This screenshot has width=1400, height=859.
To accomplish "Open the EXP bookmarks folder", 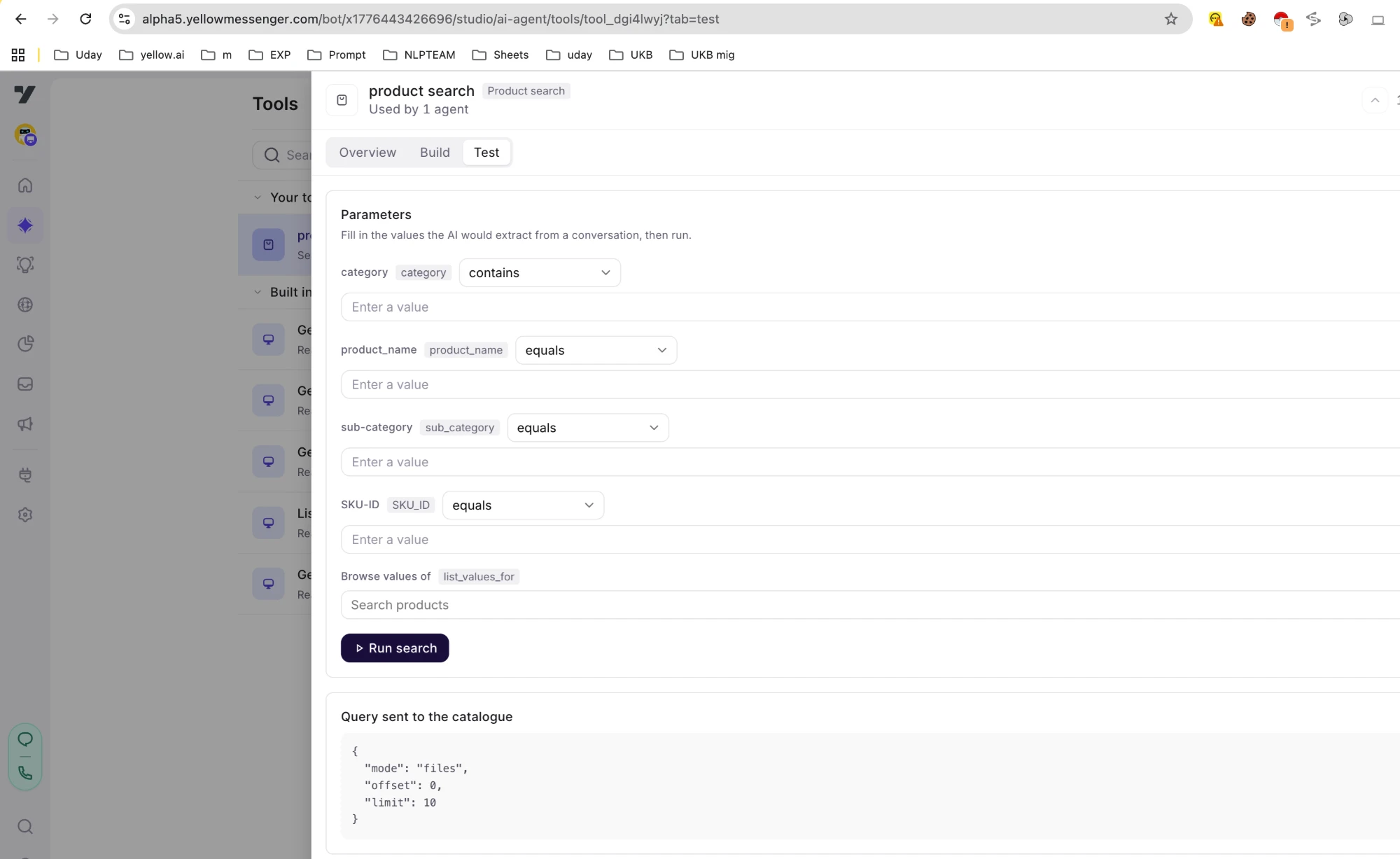I will [269, 55].
